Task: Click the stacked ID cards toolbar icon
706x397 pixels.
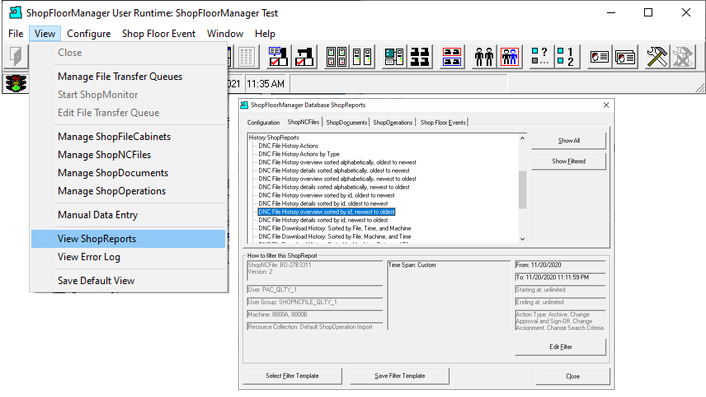Action: 625,57
